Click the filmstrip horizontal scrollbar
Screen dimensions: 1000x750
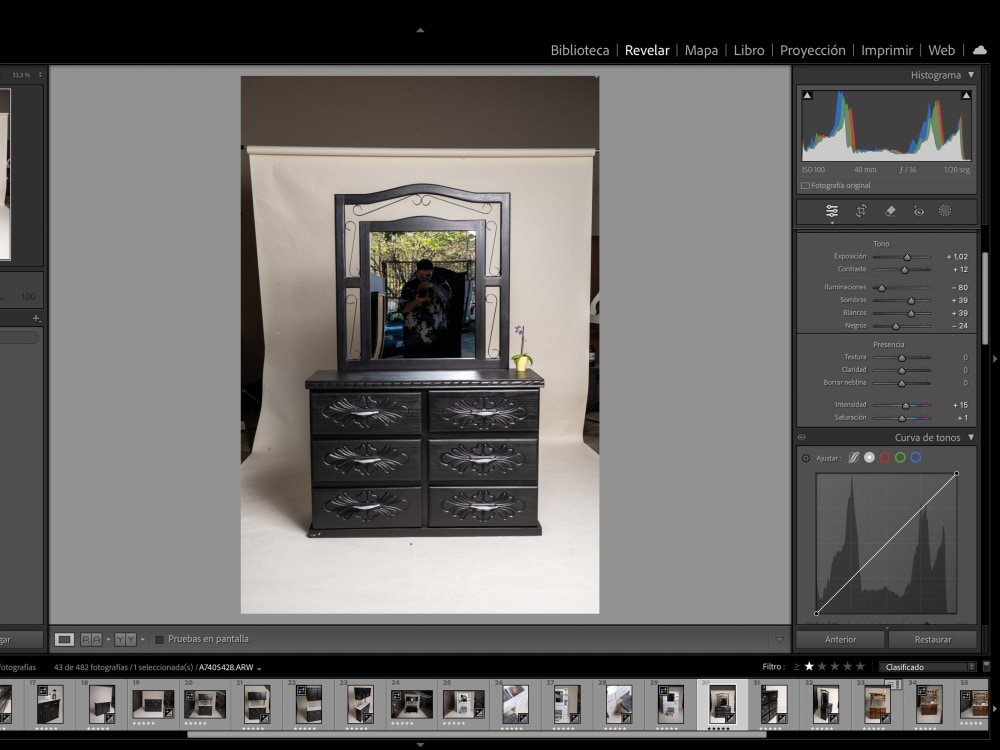point(476,735)
